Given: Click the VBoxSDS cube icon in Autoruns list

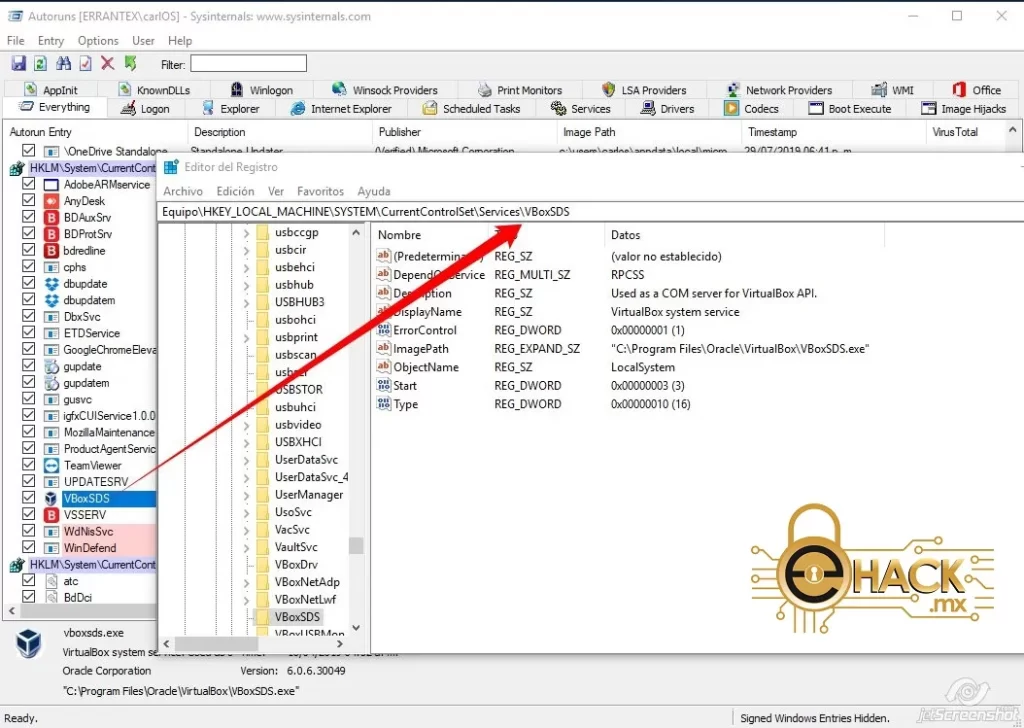Looking at the screenshot, I should tap(51, 498).
